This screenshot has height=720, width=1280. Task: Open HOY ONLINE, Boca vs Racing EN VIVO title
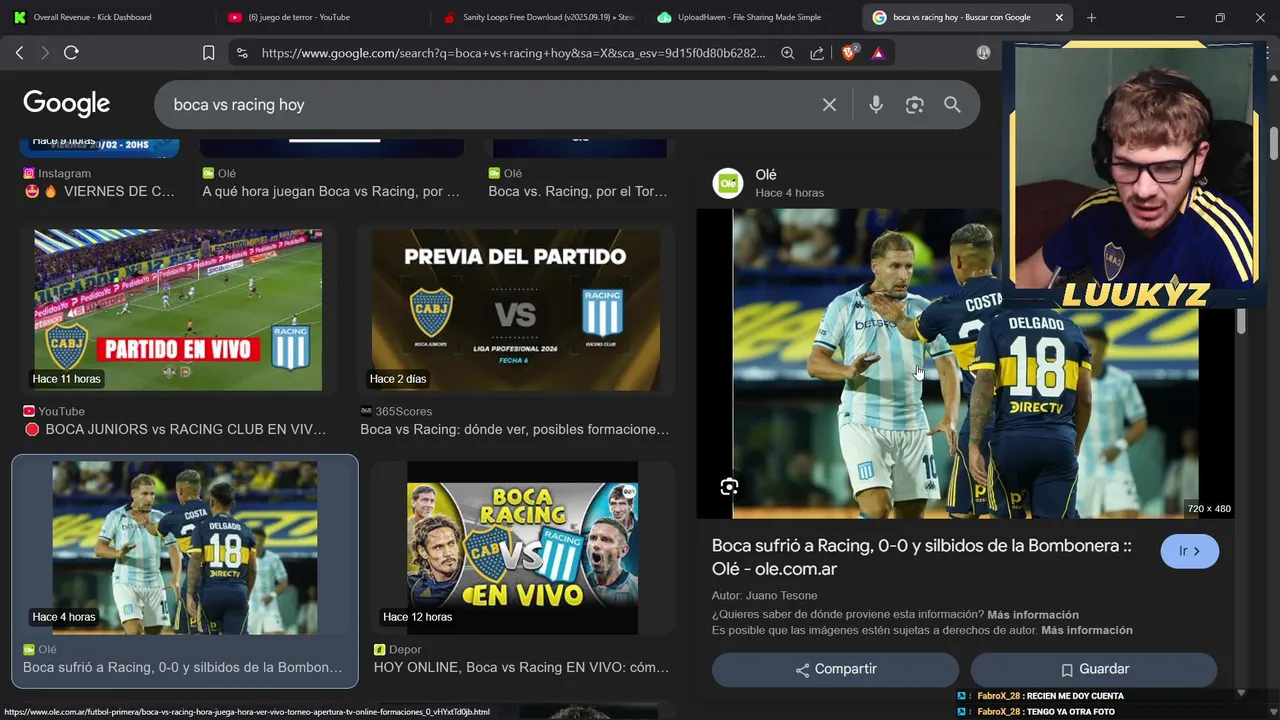[x=522, y=667]
